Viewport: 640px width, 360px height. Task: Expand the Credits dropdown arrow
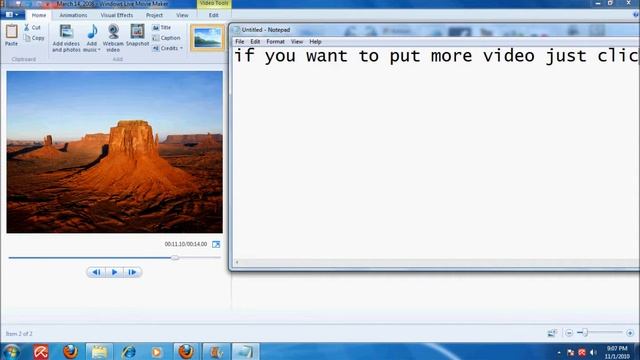[182, 49]
